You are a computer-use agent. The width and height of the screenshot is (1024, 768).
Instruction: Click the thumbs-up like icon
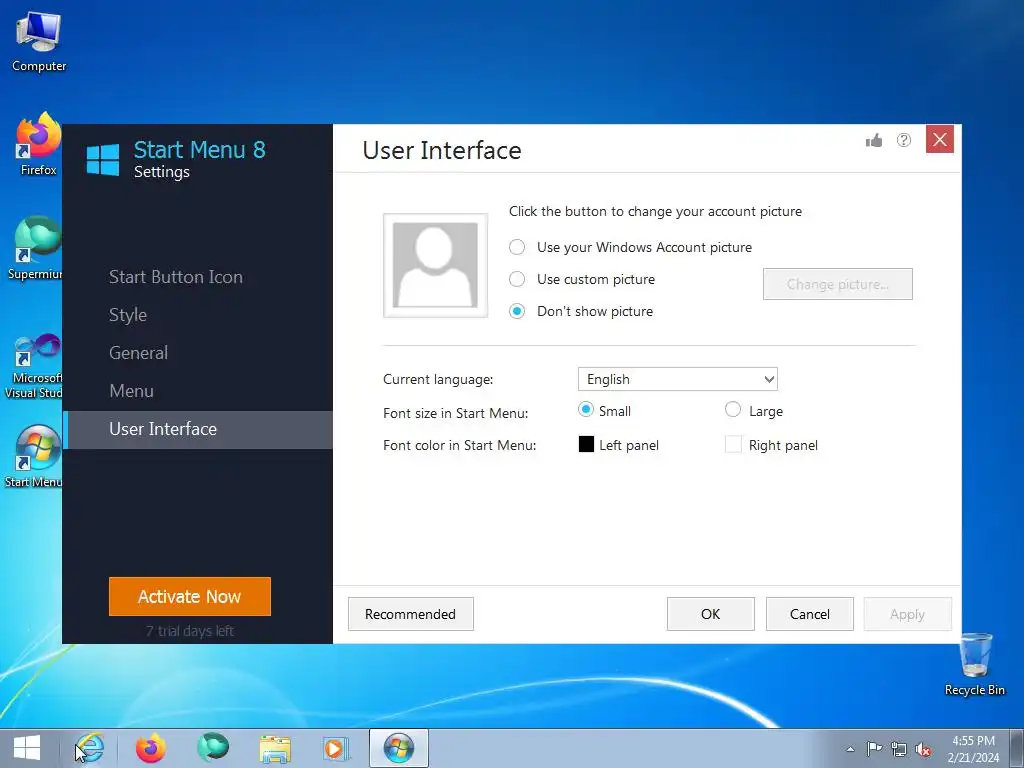point(874,140)
